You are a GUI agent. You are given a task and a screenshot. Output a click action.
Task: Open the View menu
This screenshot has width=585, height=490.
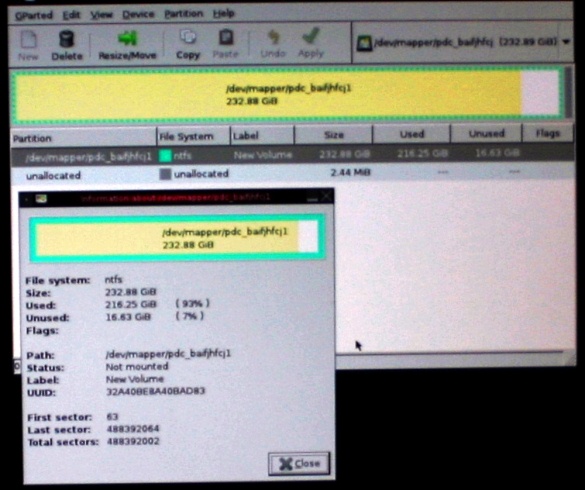[x=101, y=15]
